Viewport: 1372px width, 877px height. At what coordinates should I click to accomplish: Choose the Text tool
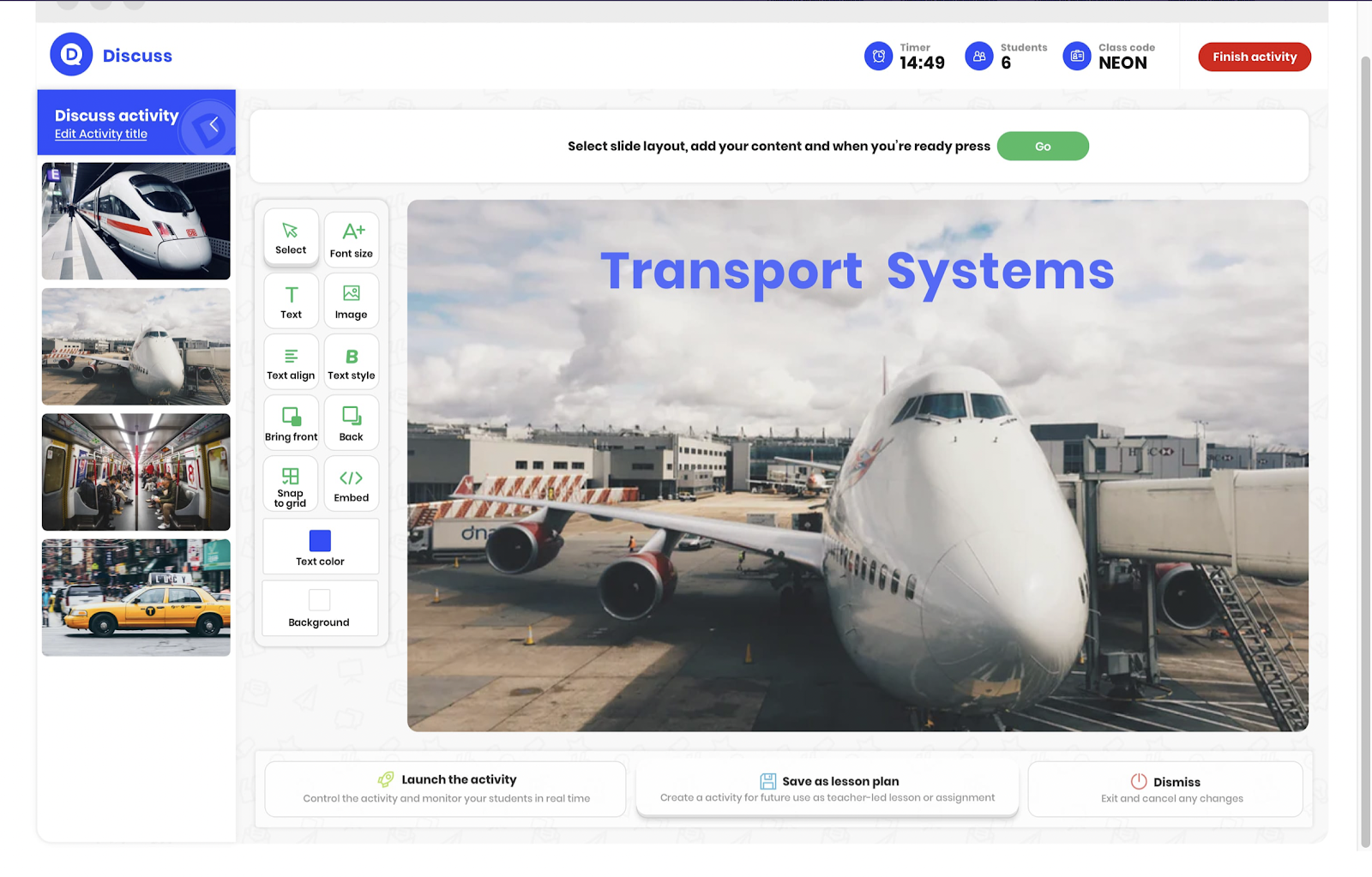291,301
